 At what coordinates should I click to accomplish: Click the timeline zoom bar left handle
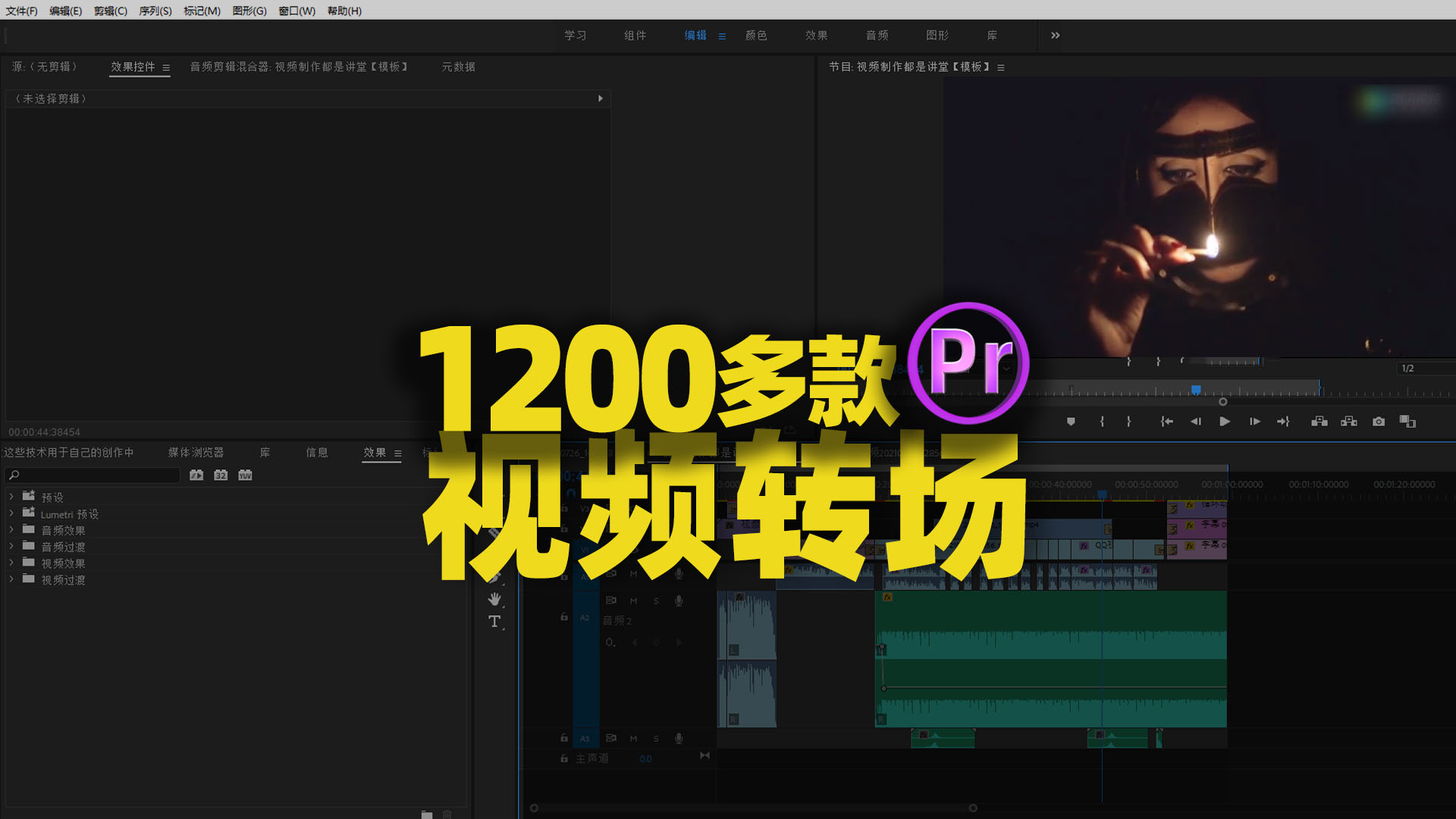pos(534,808)
